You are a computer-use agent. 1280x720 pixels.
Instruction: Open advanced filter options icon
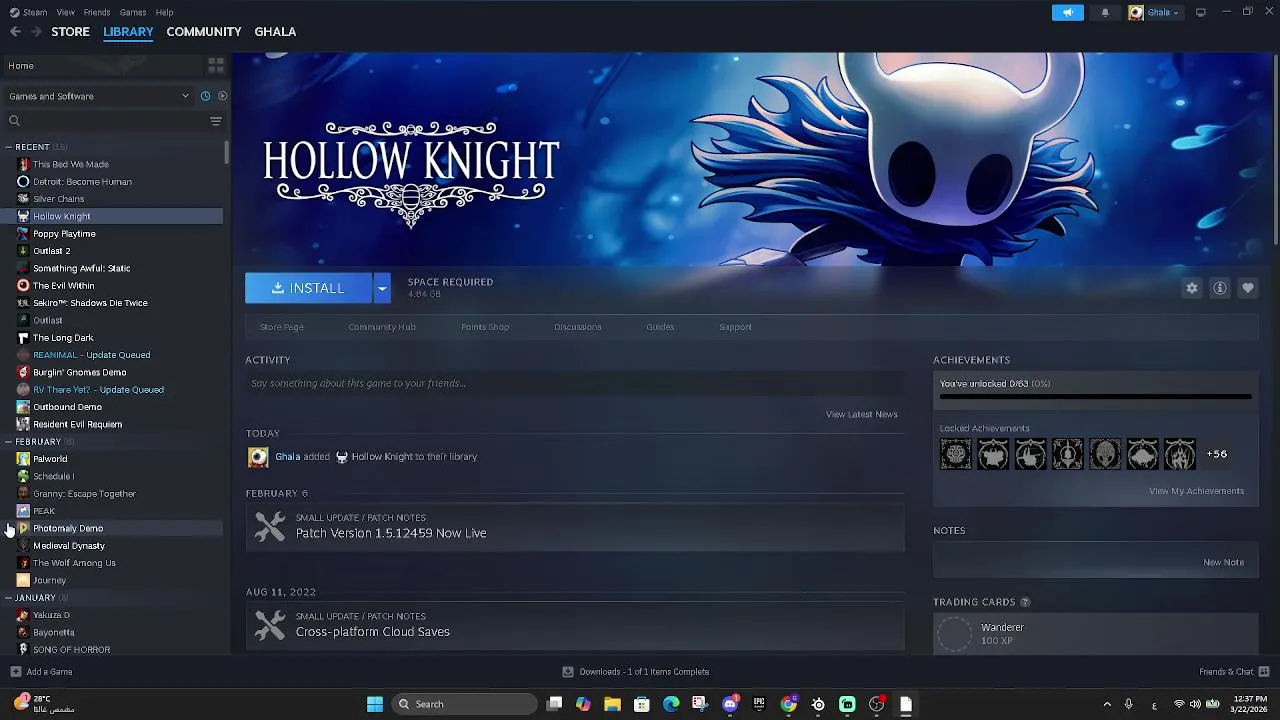point(216,121)
